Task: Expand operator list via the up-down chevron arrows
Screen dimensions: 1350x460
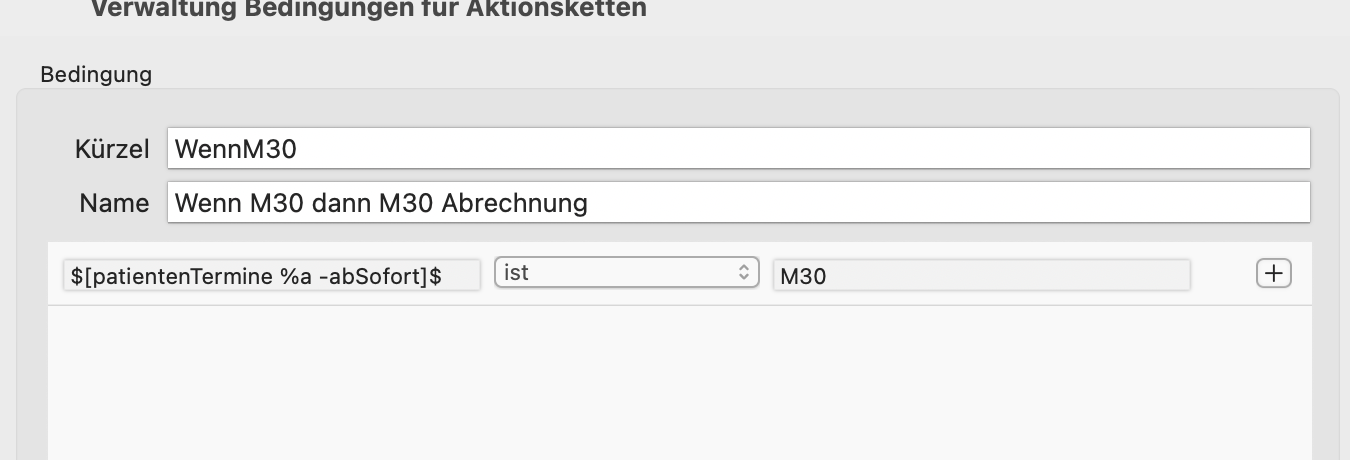Action: click(743, 273)
